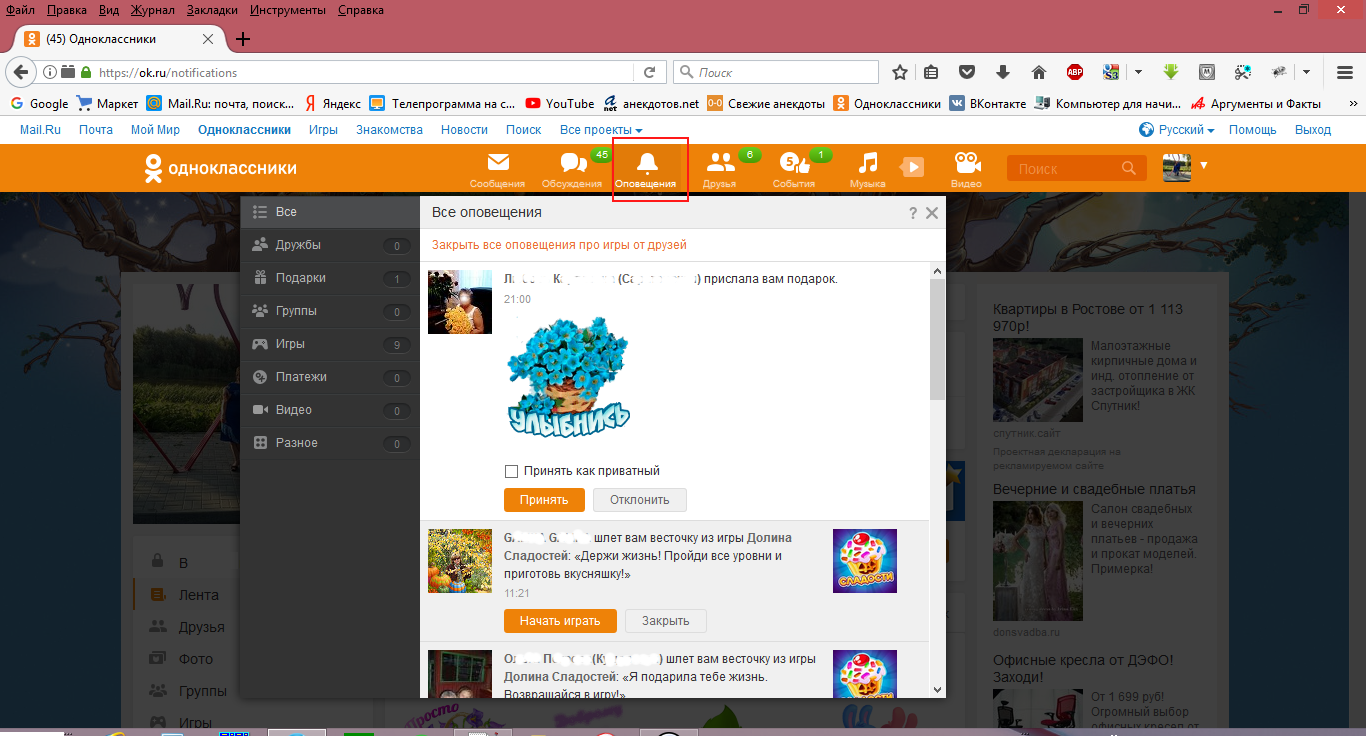
Task: Click the Оповещения bell icon
Action: [647, 163]
